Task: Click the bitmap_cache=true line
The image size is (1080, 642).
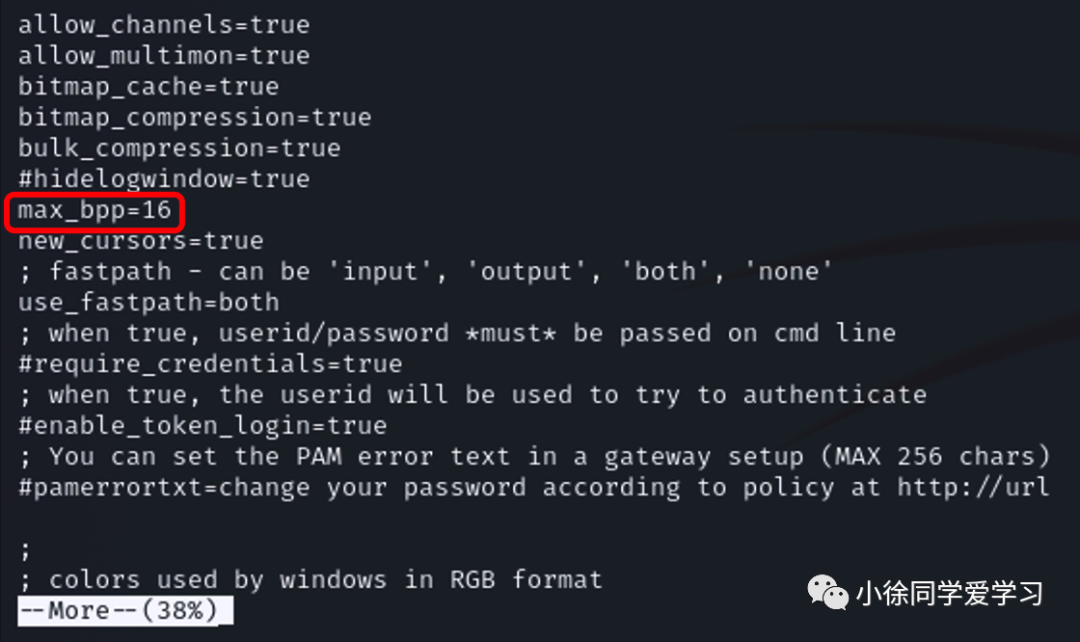Action: (x=149, y=87)
